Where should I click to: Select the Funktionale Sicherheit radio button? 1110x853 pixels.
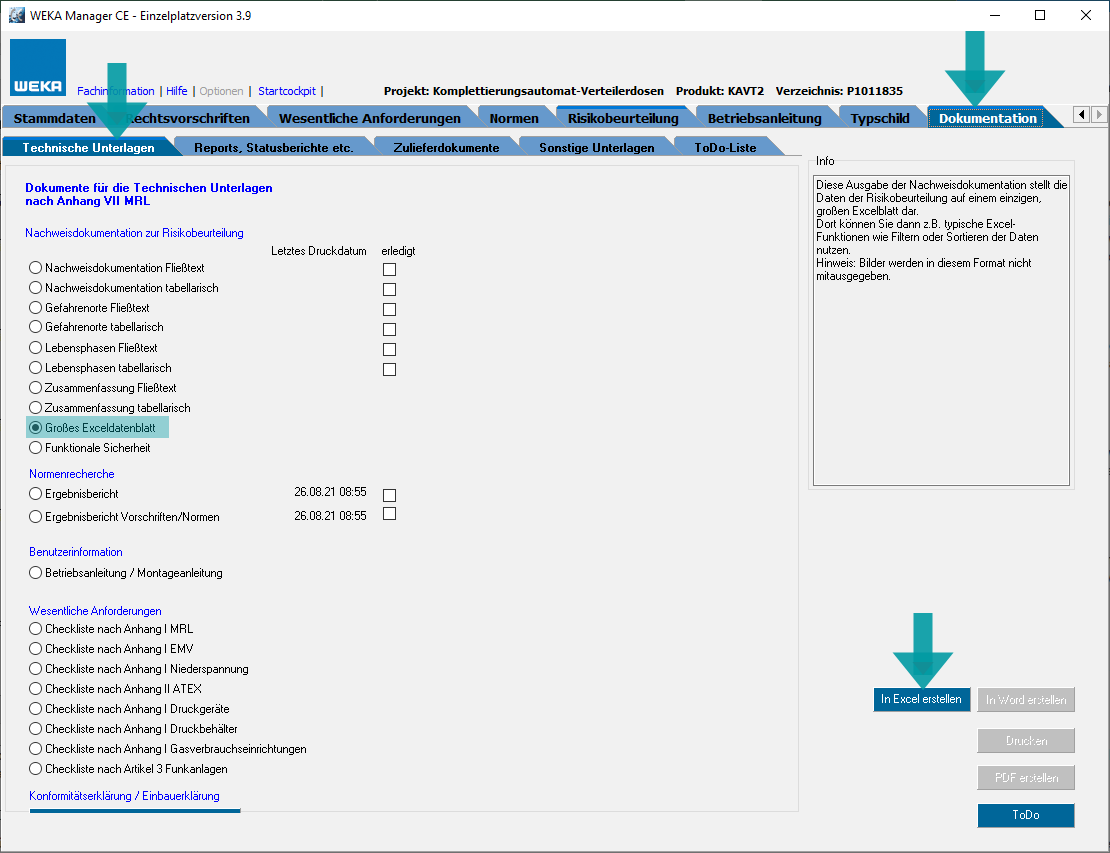click(36, 448)
